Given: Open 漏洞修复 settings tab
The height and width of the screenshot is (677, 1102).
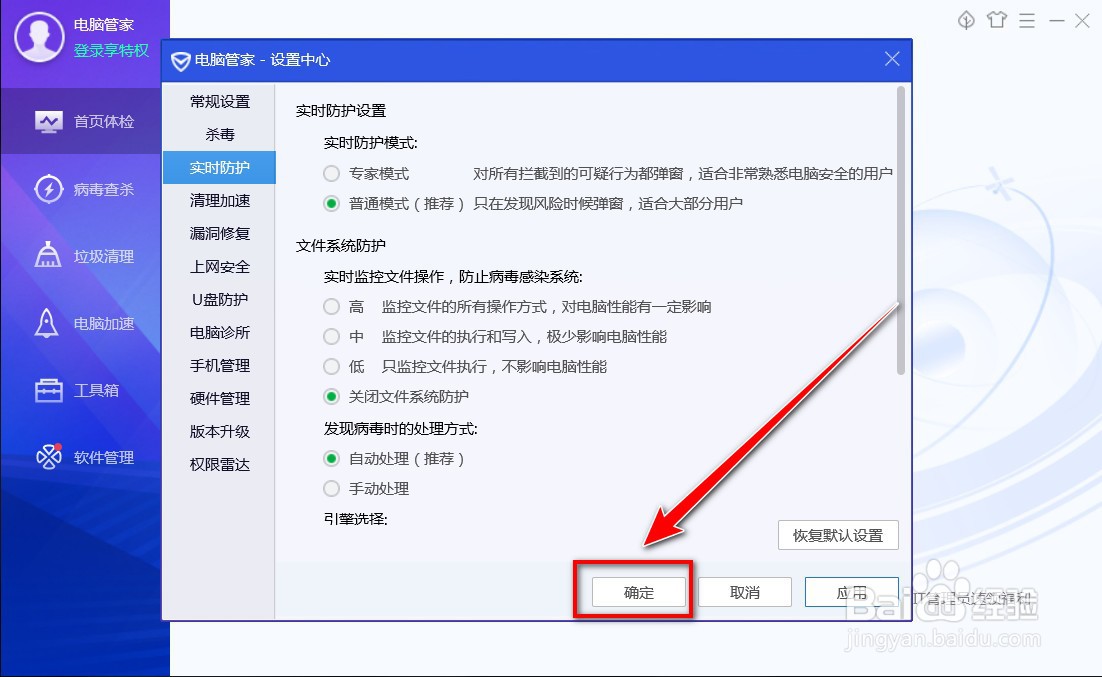Looking at the screenshot, I should coord(219,234).
